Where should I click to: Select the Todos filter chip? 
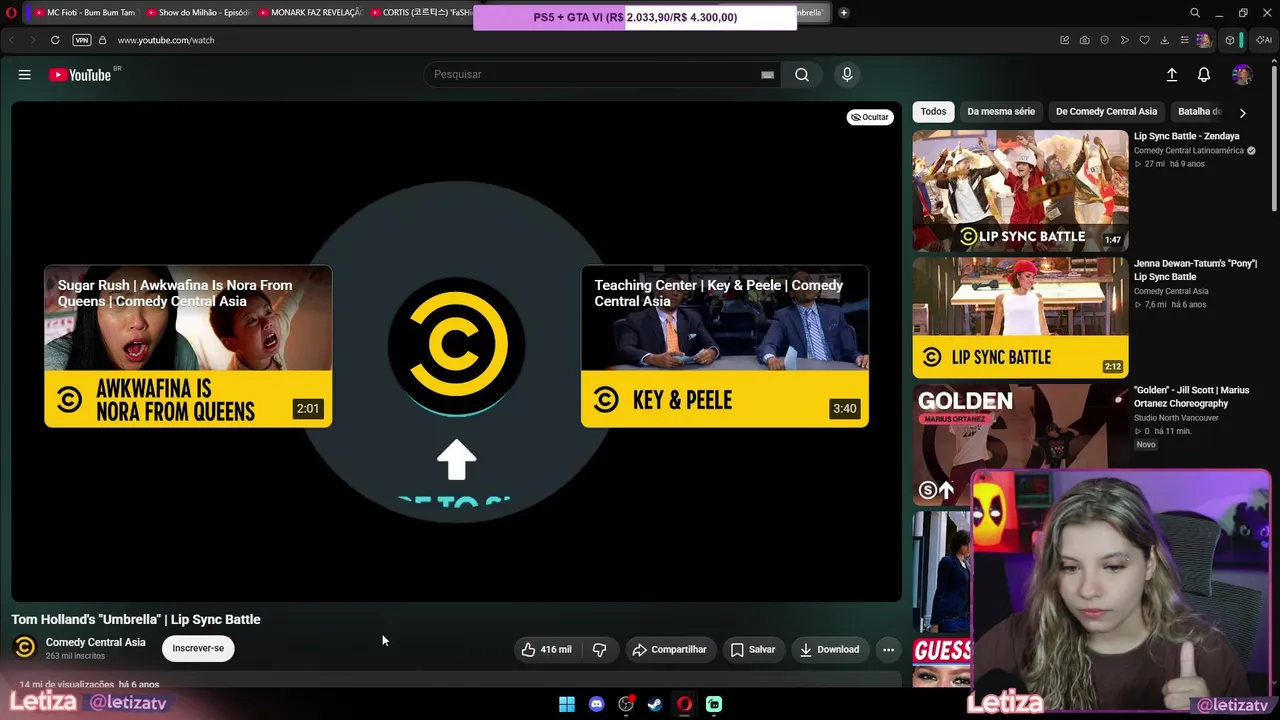(x=933, y=112)
